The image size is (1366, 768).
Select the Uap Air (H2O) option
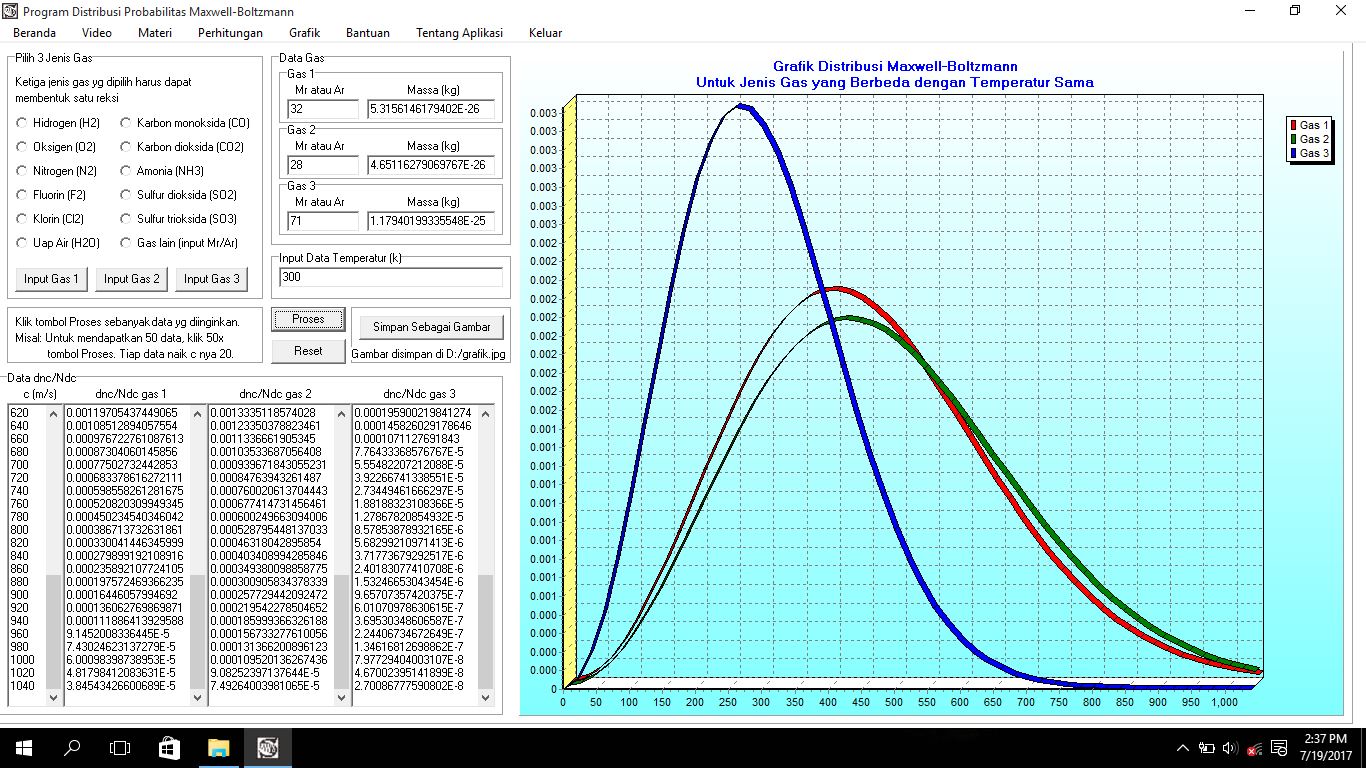21,243
